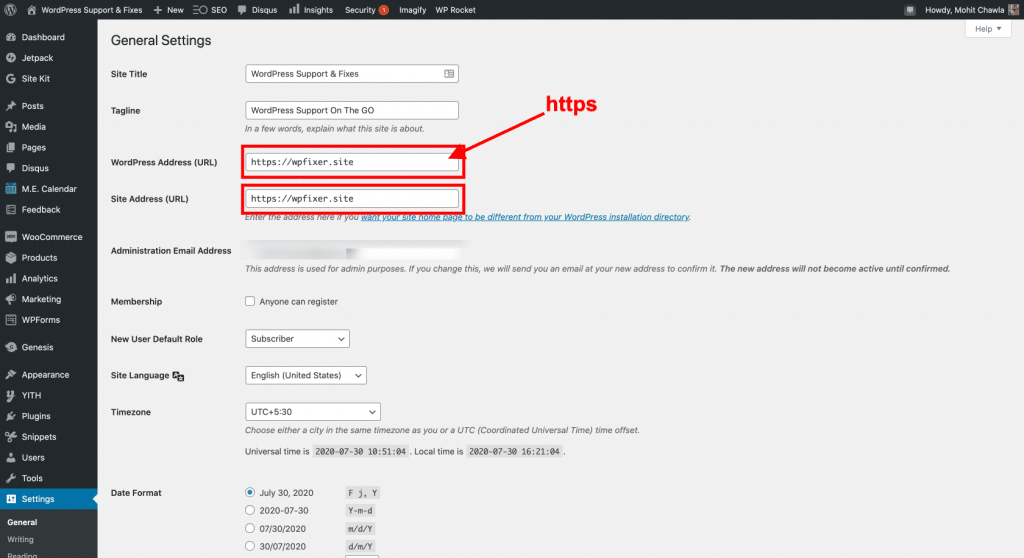
Task: Open the Writing settings submenu
Action: (x=20, y=540)
